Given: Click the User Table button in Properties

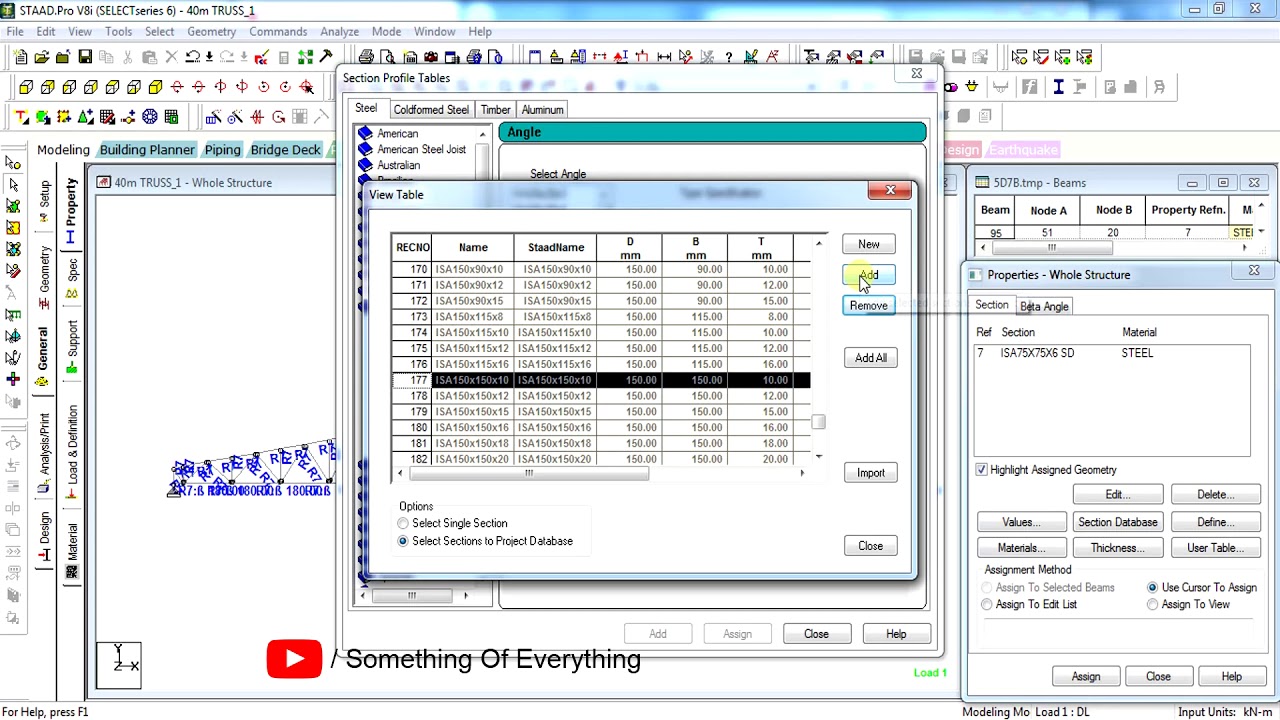Looking at the screenshot, I should [1215, 548].
